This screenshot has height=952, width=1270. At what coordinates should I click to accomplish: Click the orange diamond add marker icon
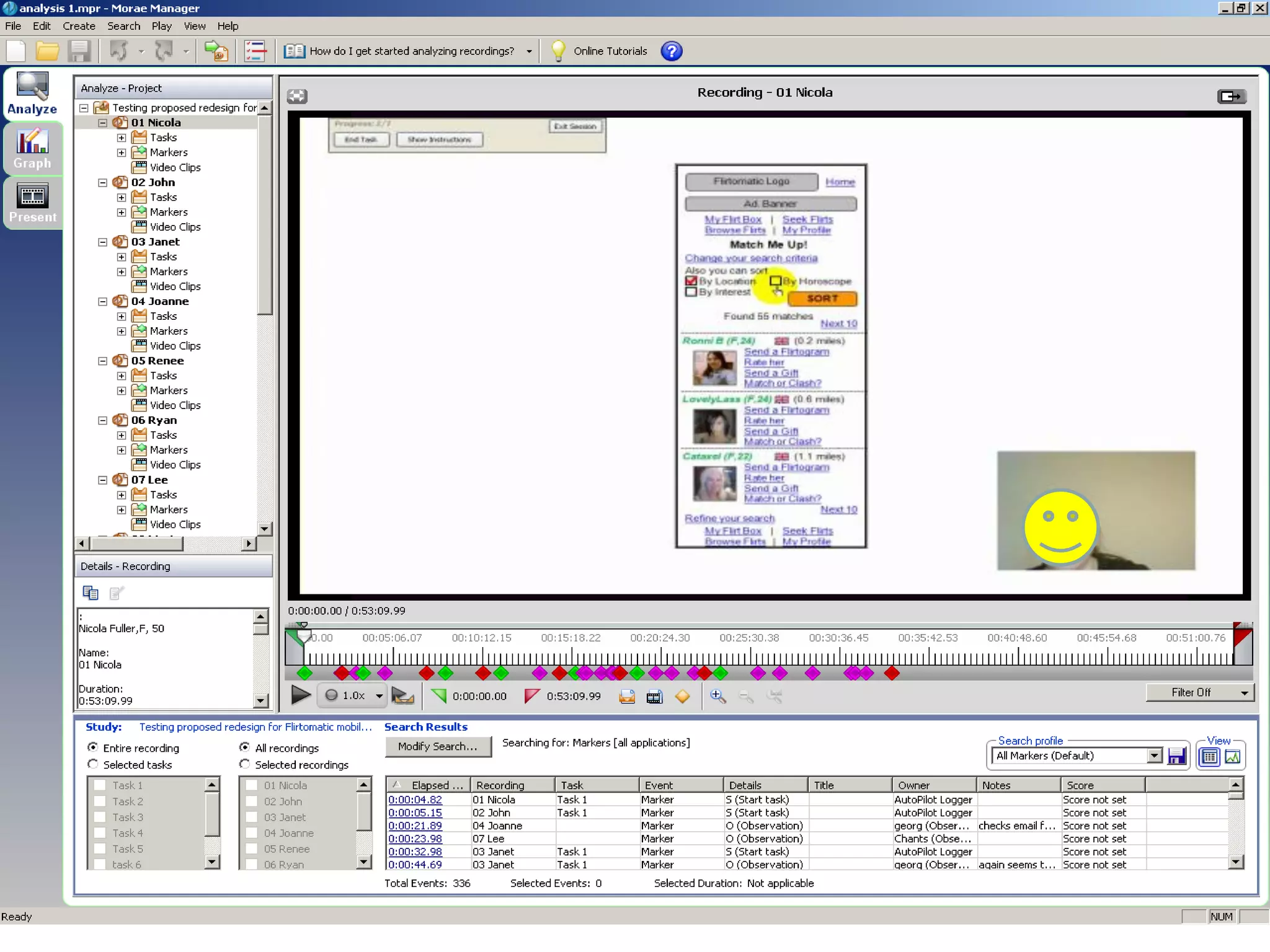682,697
